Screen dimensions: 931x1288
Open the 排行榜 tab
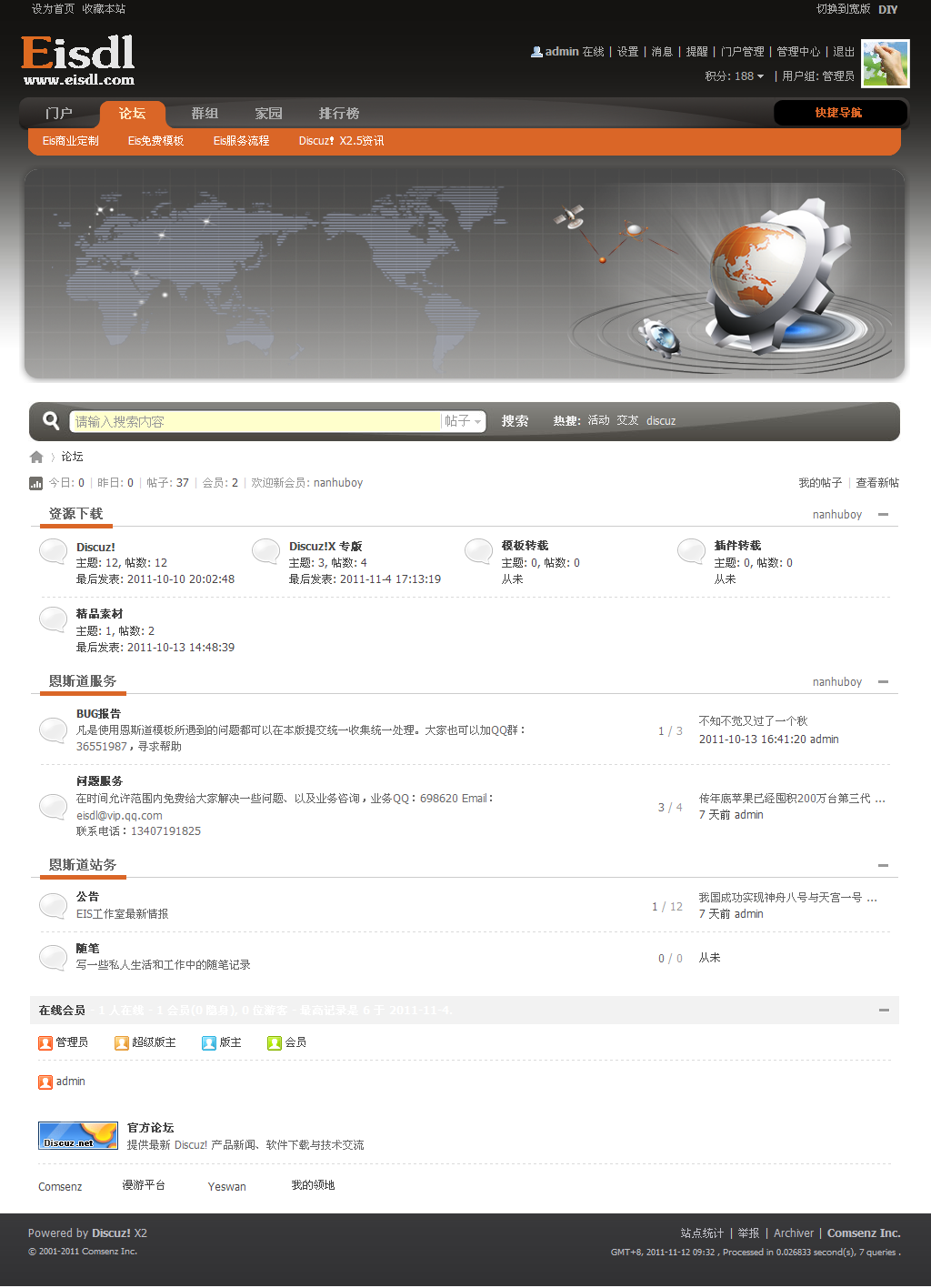point(339,114)
